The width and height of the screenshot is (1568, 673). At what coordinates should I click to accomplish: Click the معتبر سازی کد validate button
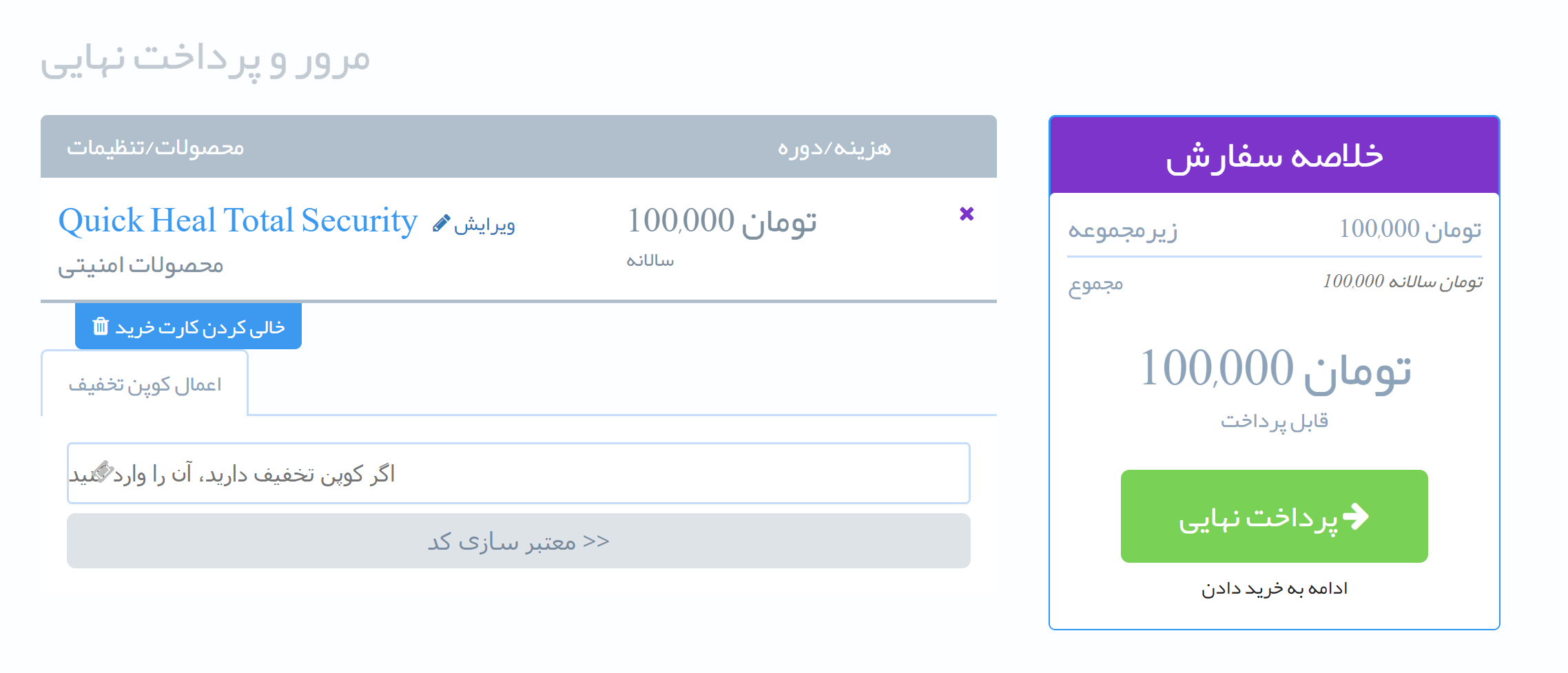(x=518, y=541)
